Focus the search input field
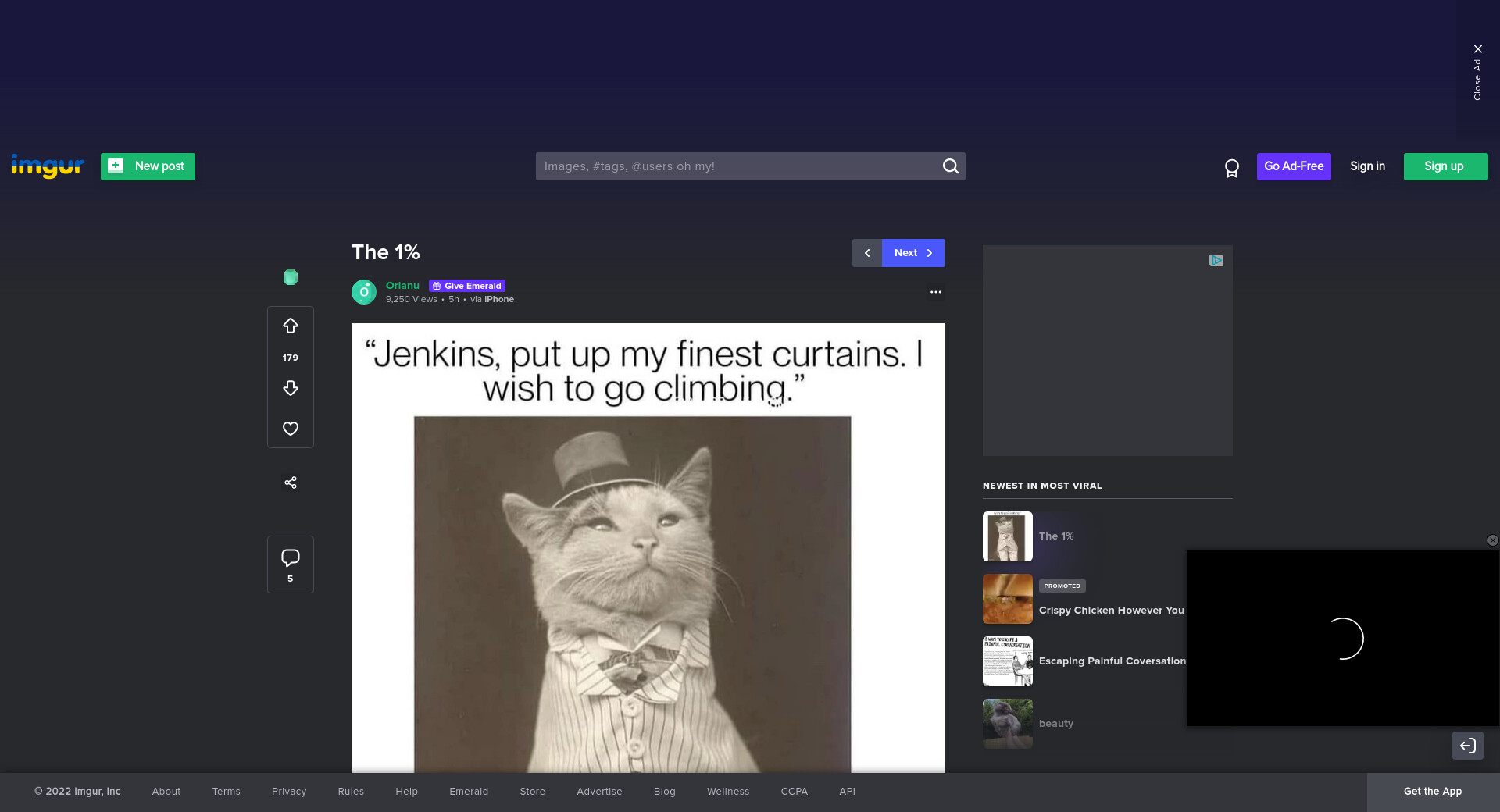Screen dimensions: 1500x812 click(x=738, y=166)
